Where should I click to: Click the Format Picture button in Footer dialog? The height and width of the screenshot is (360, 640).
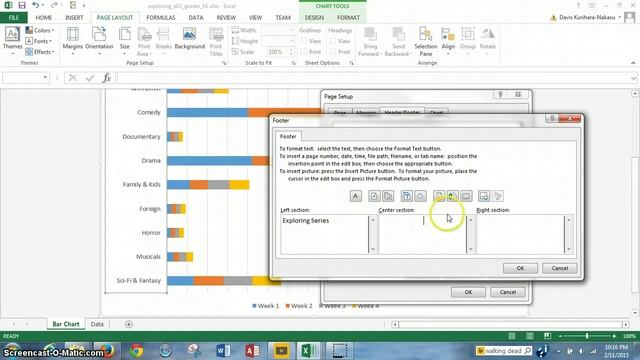click(x=498, y=196)
